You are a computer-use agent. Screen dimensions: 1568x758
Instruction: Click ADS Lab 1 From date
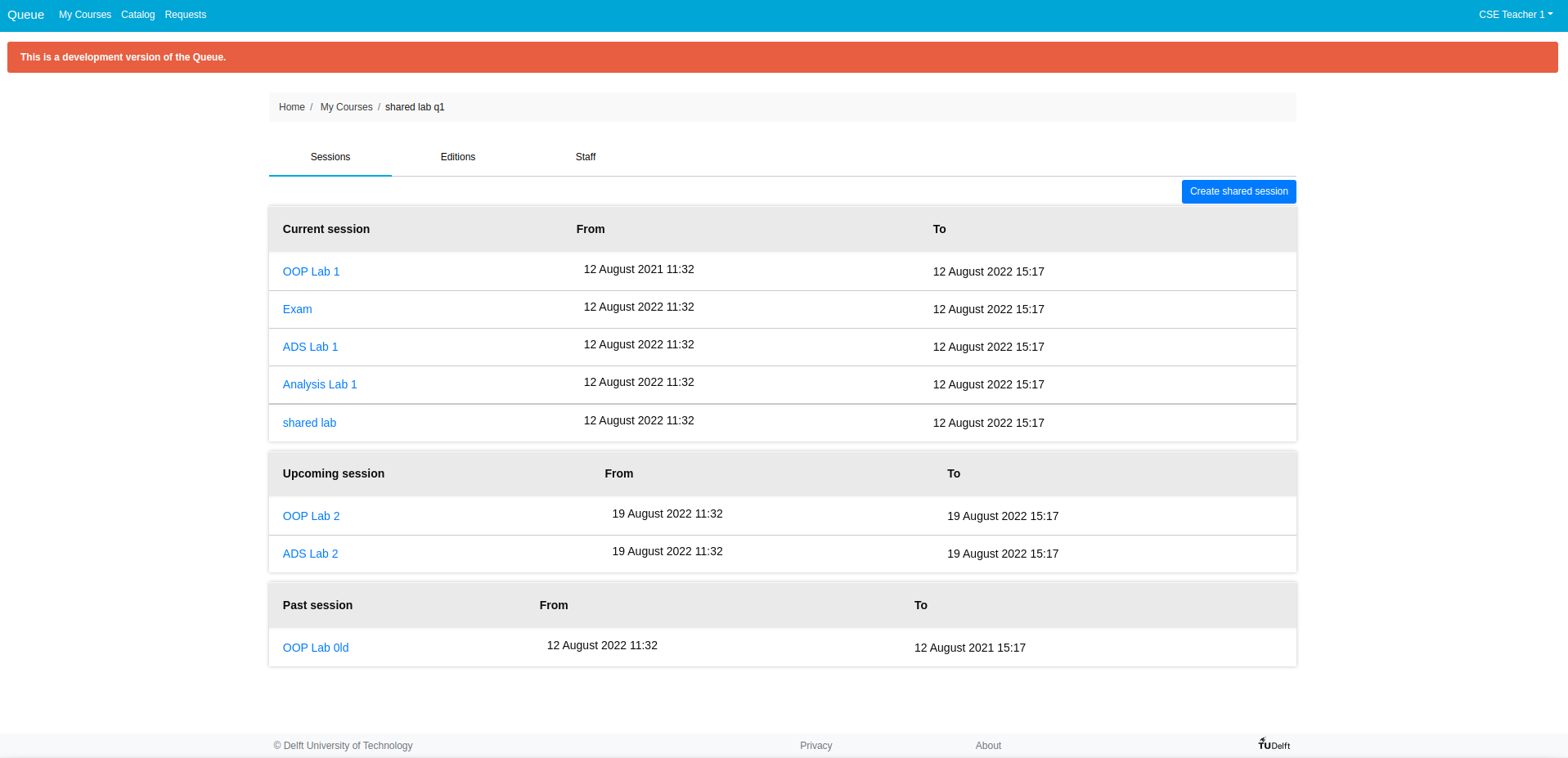639,344
